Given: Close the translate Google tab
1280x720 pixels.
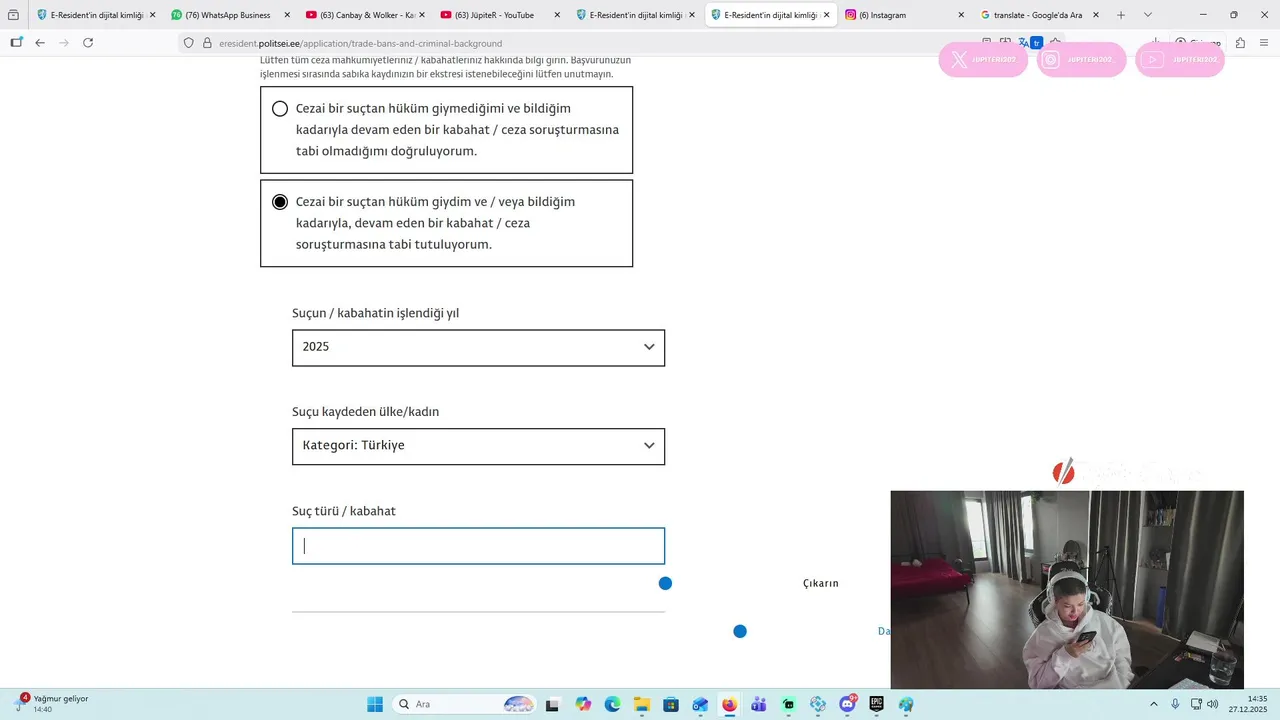Looking at the screenshot, I should tap(1096, 15).
